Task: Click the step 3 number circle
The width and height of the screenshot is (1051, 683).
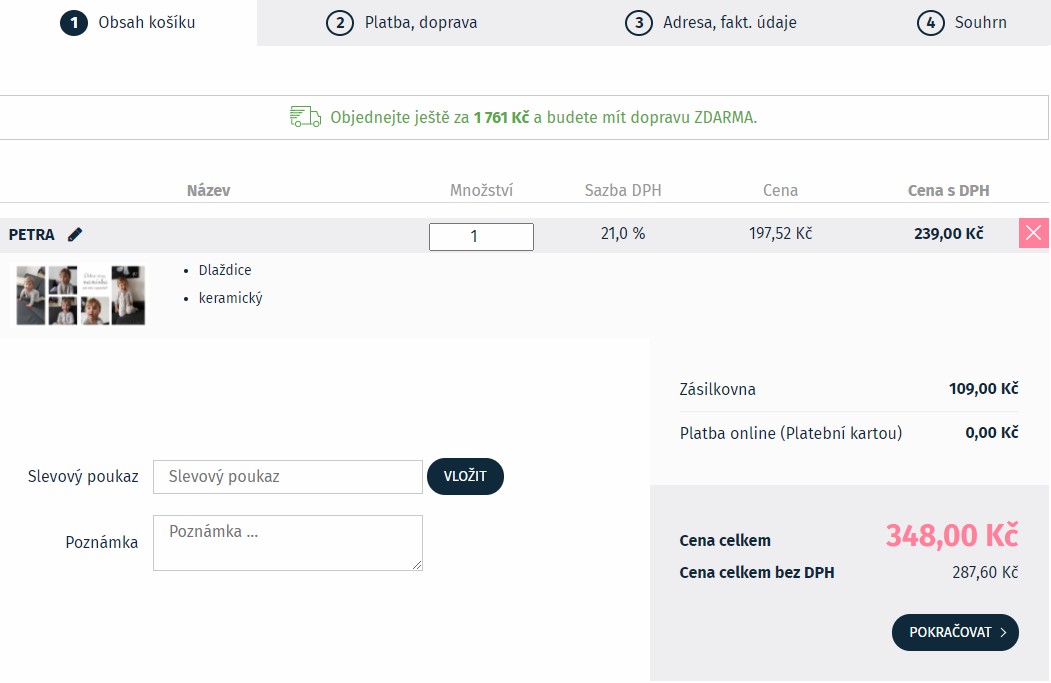Action: [x=639, y=22]
